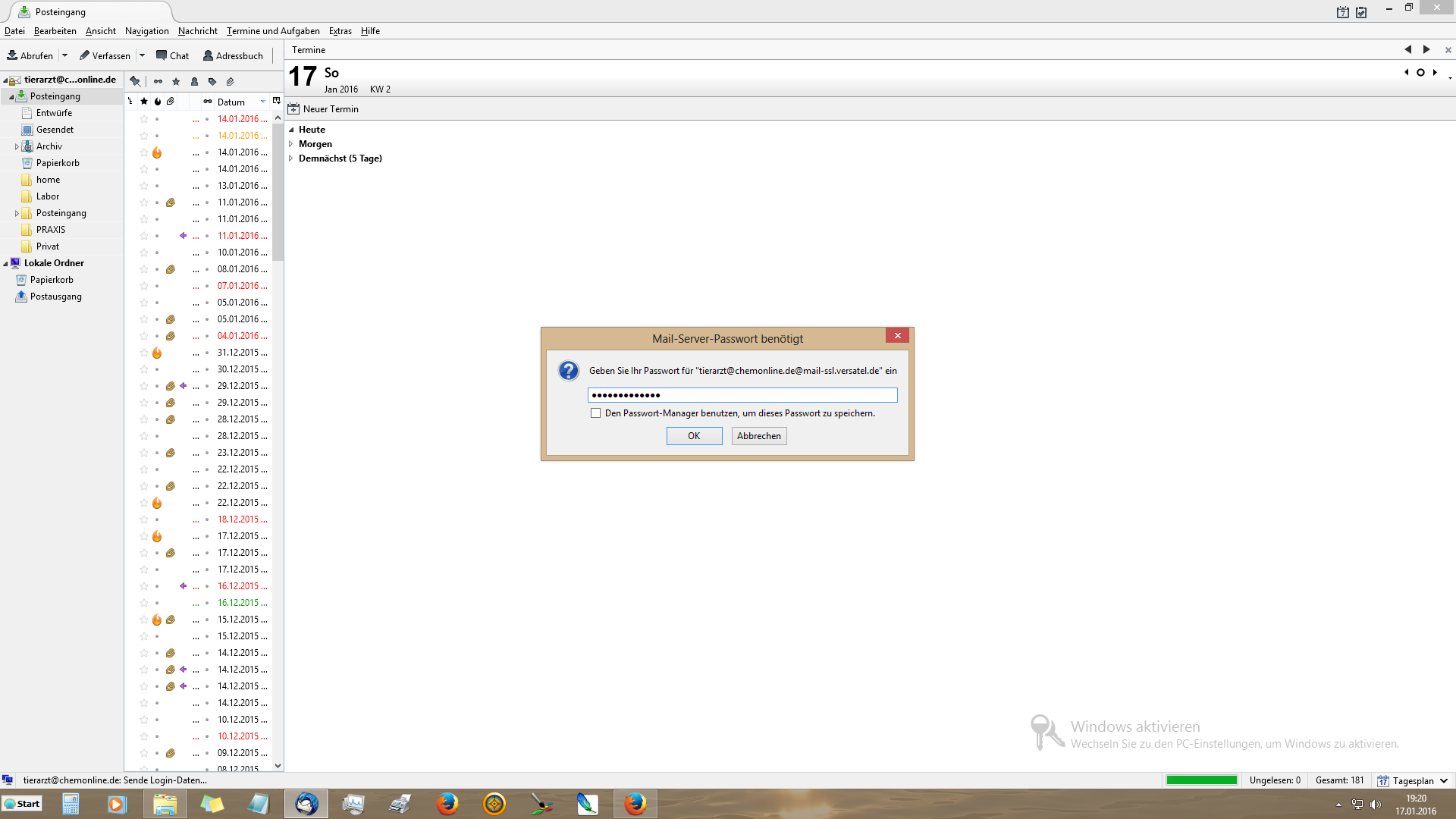Click into the password input field
This screenshot has width=1456, height=819.
742,395
